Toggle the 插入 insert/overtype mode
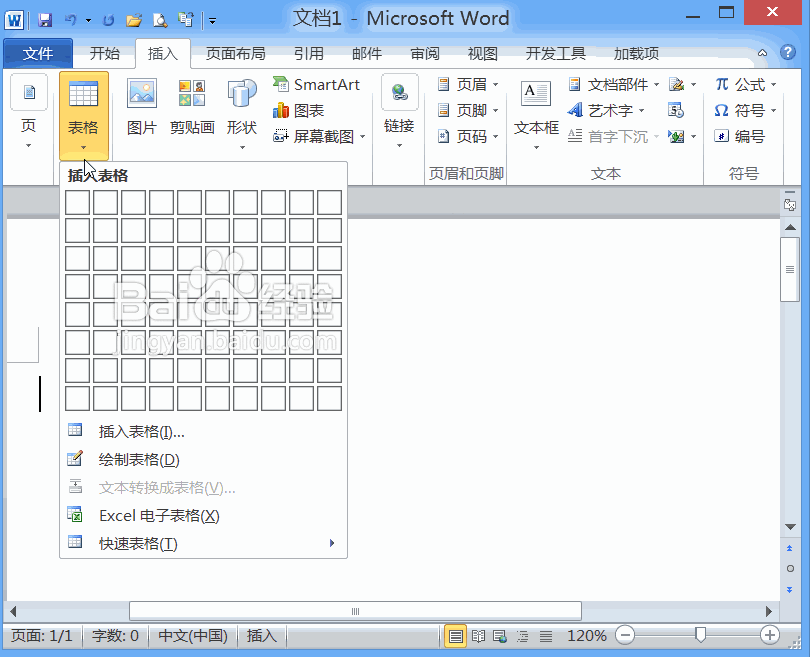 coord(261,635)
